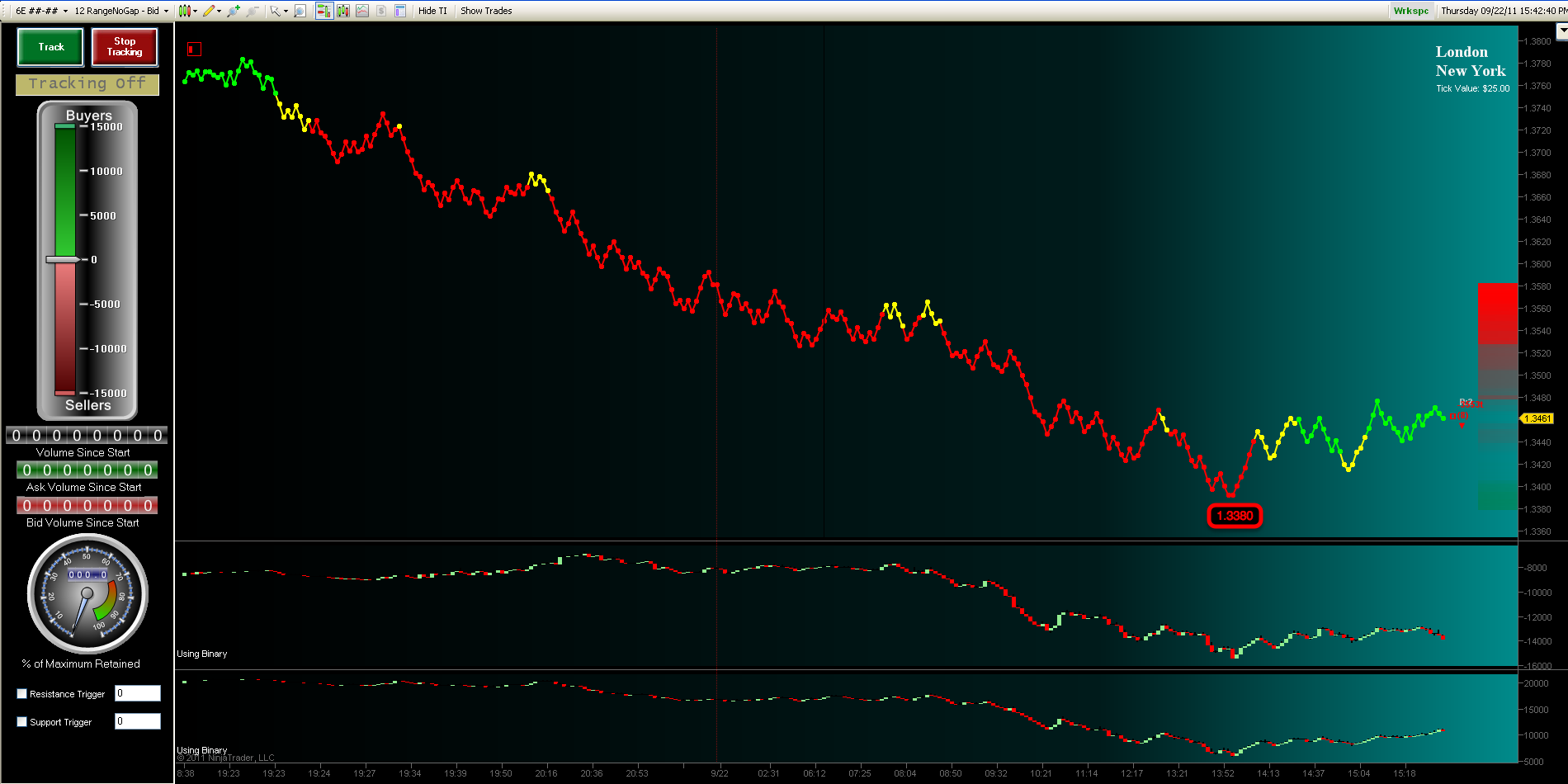This screenshot has width=1568, height=784.
Task: Select the pencil drawing tools icon
Action: point(209,11)
